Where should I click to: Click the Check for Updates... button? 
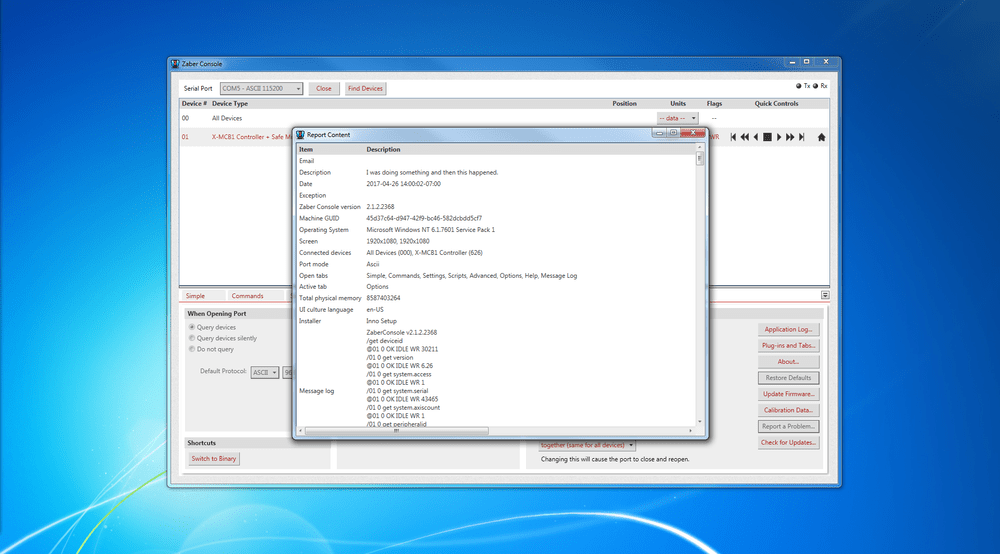tap(788, 442)
